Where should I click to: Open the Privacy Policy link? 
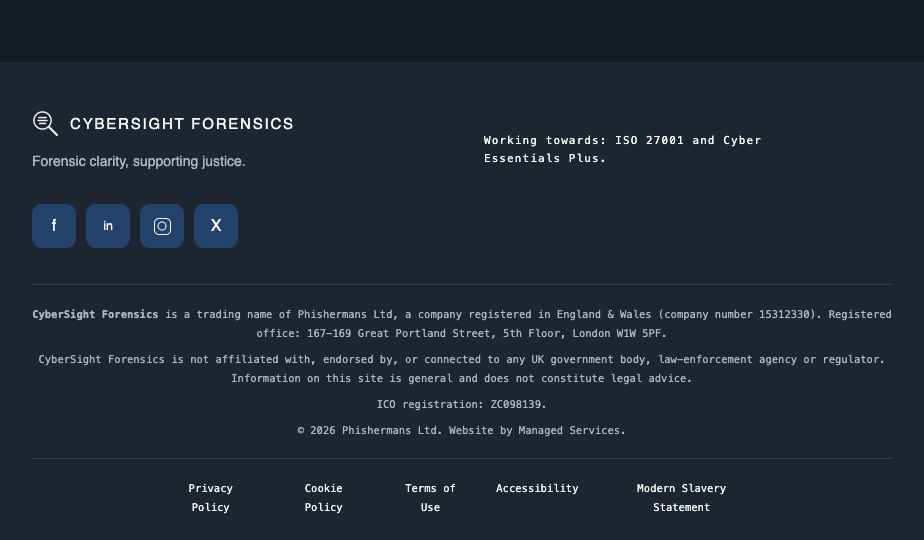tap(210, 498)
